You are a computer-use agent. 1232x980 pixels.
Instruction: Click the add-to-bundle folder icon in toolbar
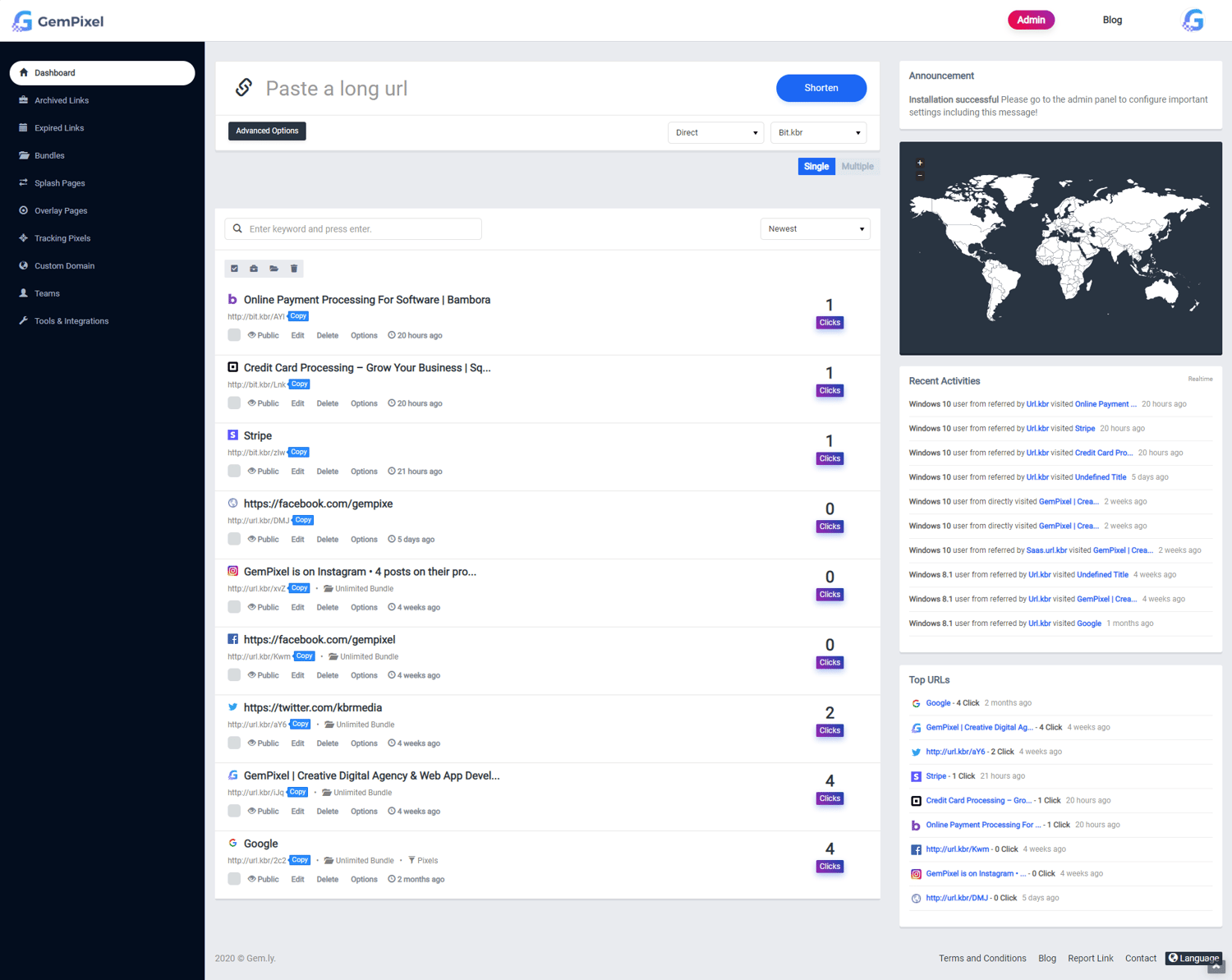(x=274, y=269)
